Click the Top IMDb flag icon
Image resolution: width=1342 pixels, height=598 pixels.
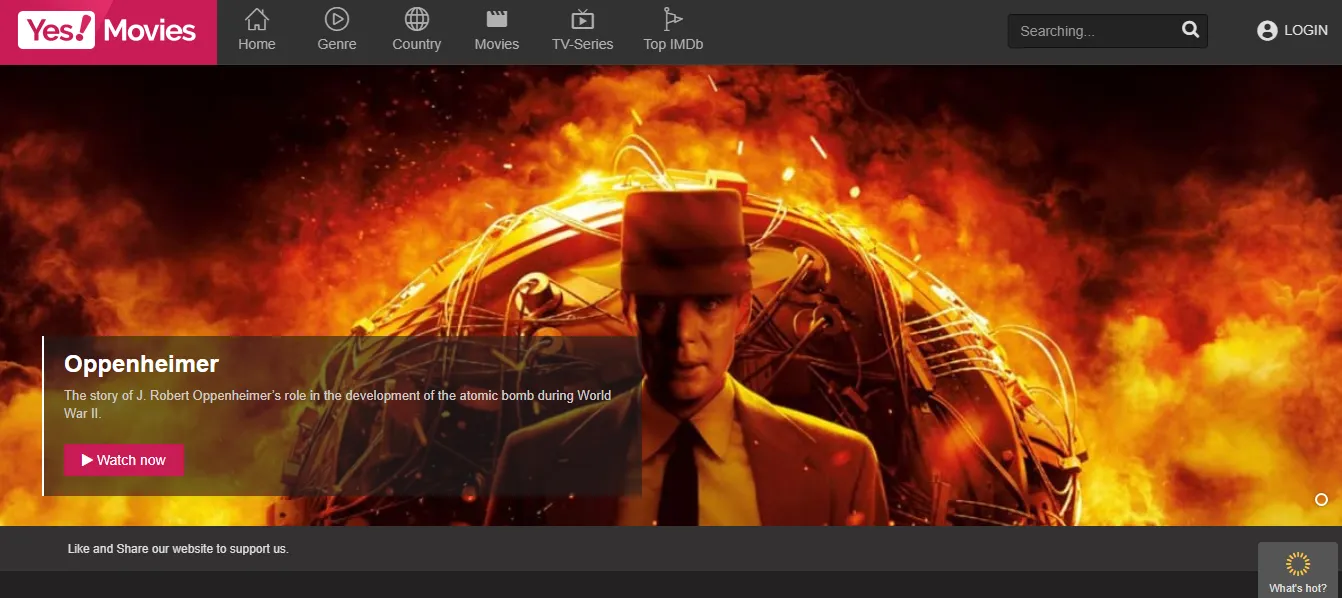click(672, 19)
